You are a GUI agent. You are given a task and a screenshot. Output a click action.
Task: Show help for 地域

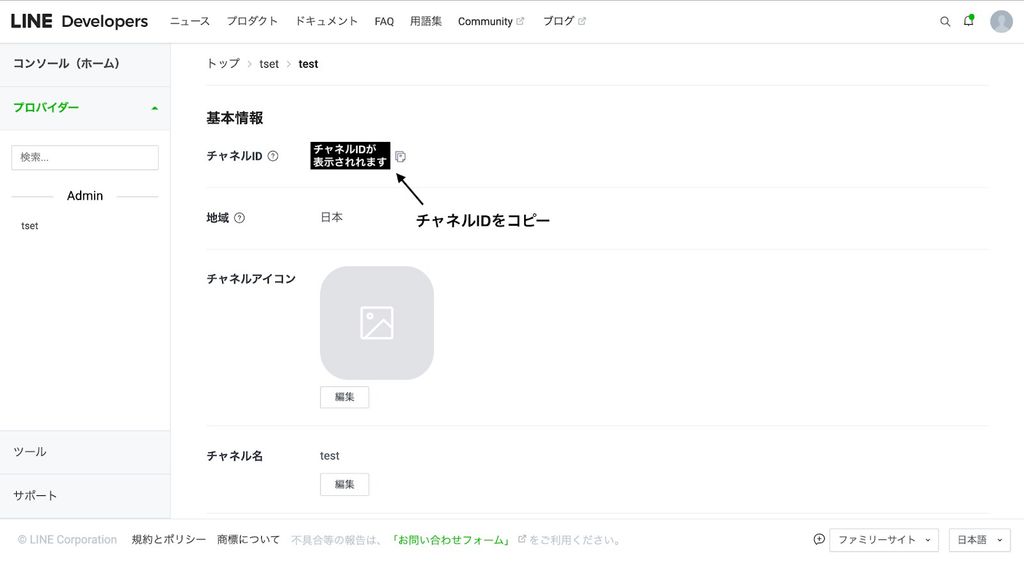(240, 217)
